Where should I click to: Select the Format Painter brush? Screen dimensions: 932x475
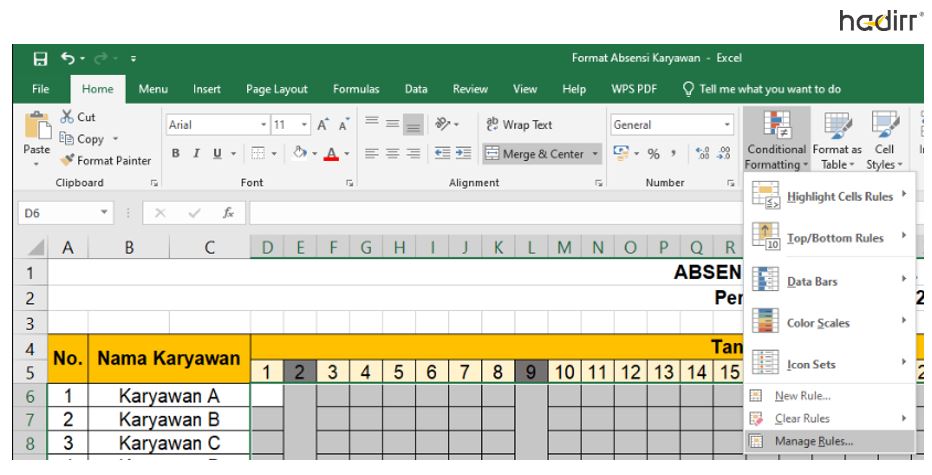[67, 160]
